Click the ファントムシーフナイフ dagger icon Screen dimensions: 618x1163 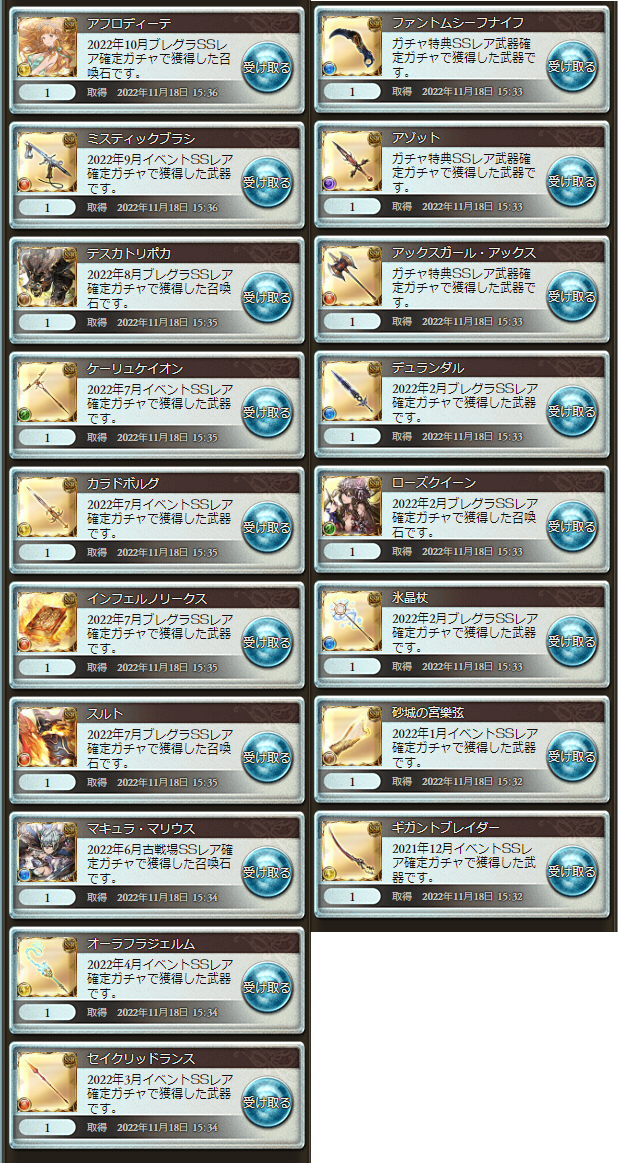tap(352, 46)
